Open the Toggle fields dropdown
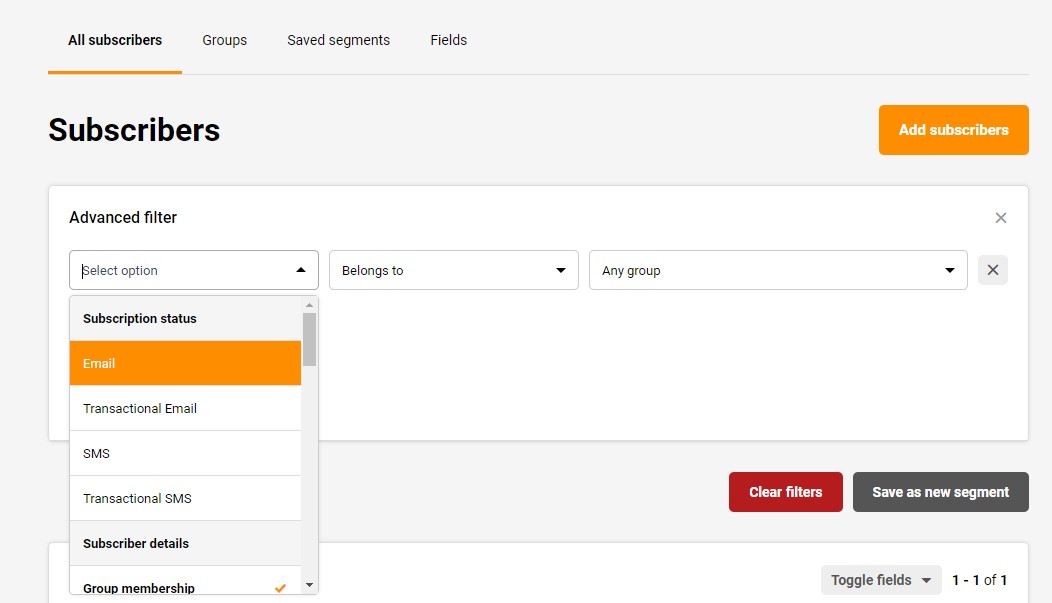Viewport: 1052px width, 603px height. [x=880, y=580]
